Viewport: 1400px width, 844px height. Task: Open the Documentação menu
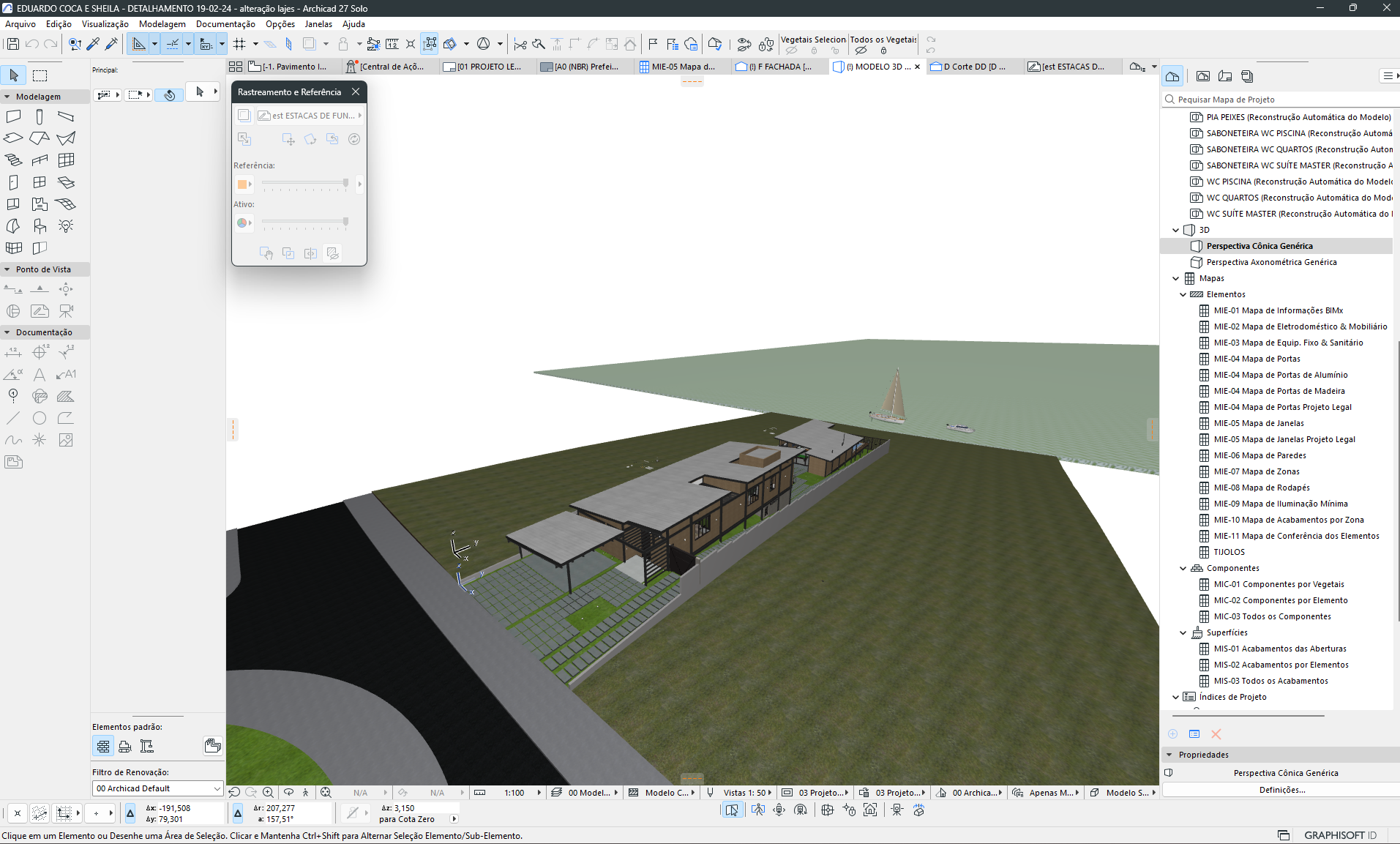pos(225,24)
